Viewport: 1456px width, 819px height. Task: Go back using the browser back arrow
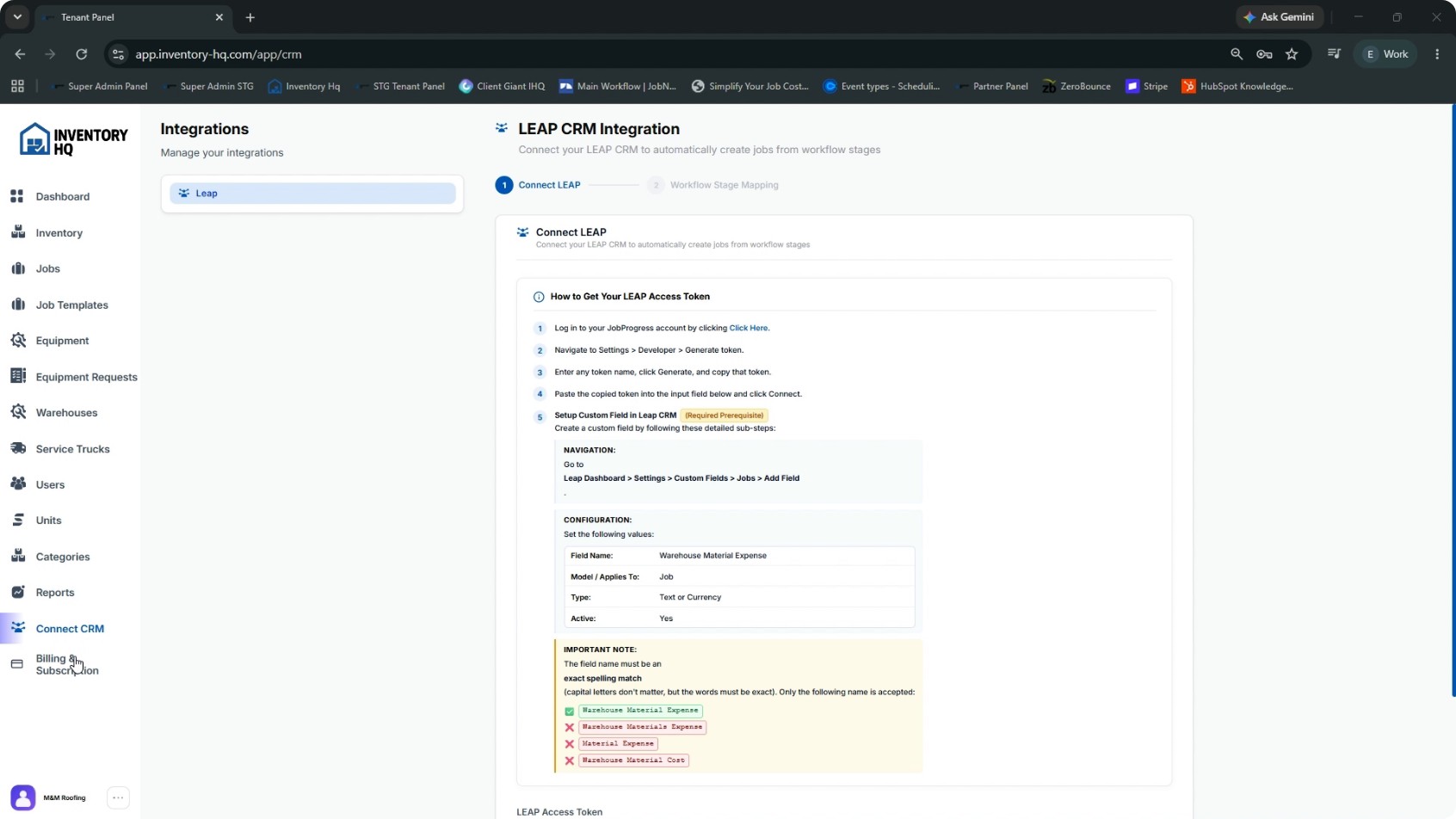pyautogui.click(x=20, y=54)
